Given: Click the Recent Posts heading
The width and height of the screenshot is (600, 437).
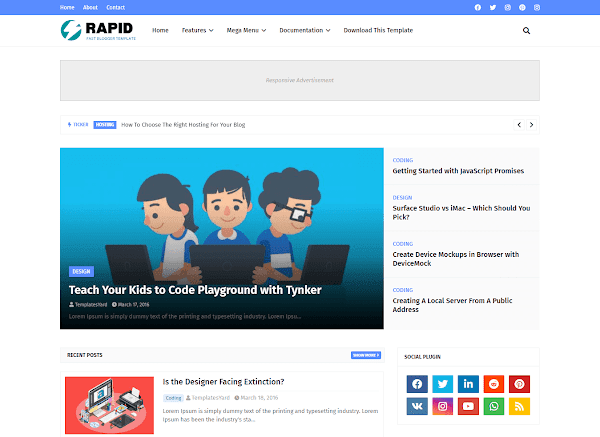Looking at the screenshot, I should point(85,355).
